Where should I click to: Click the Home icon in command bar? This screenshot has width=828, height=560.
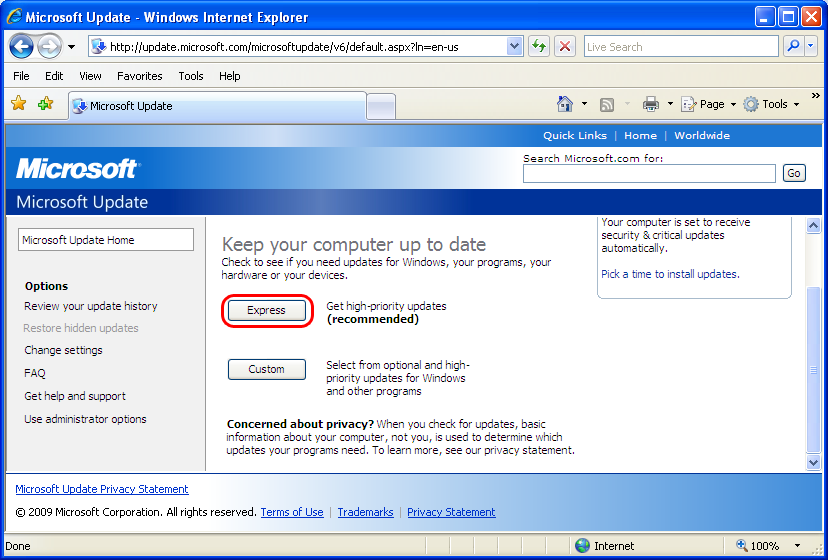[565, 104]
